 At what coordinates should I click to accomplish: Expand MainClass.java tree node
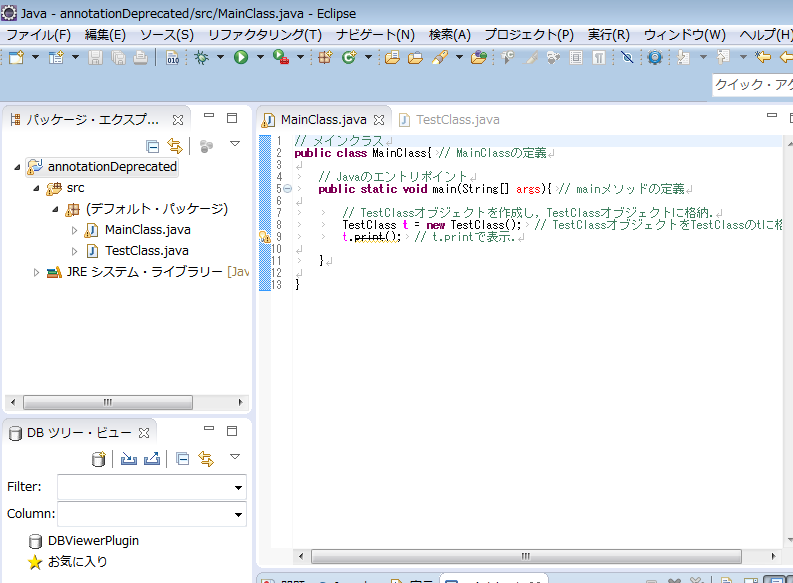[x=74, y=231]
